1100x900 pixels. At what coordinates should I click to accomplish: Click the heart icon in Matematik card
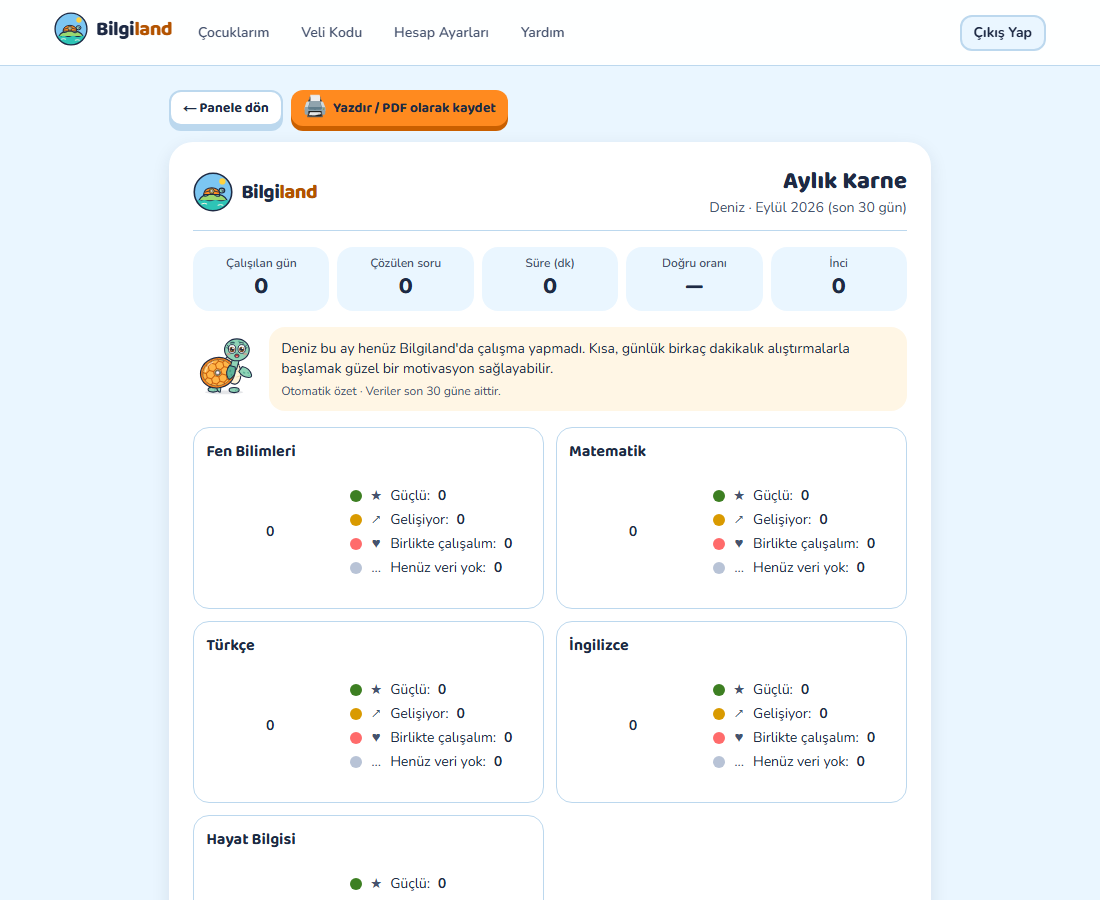[739, 544]
